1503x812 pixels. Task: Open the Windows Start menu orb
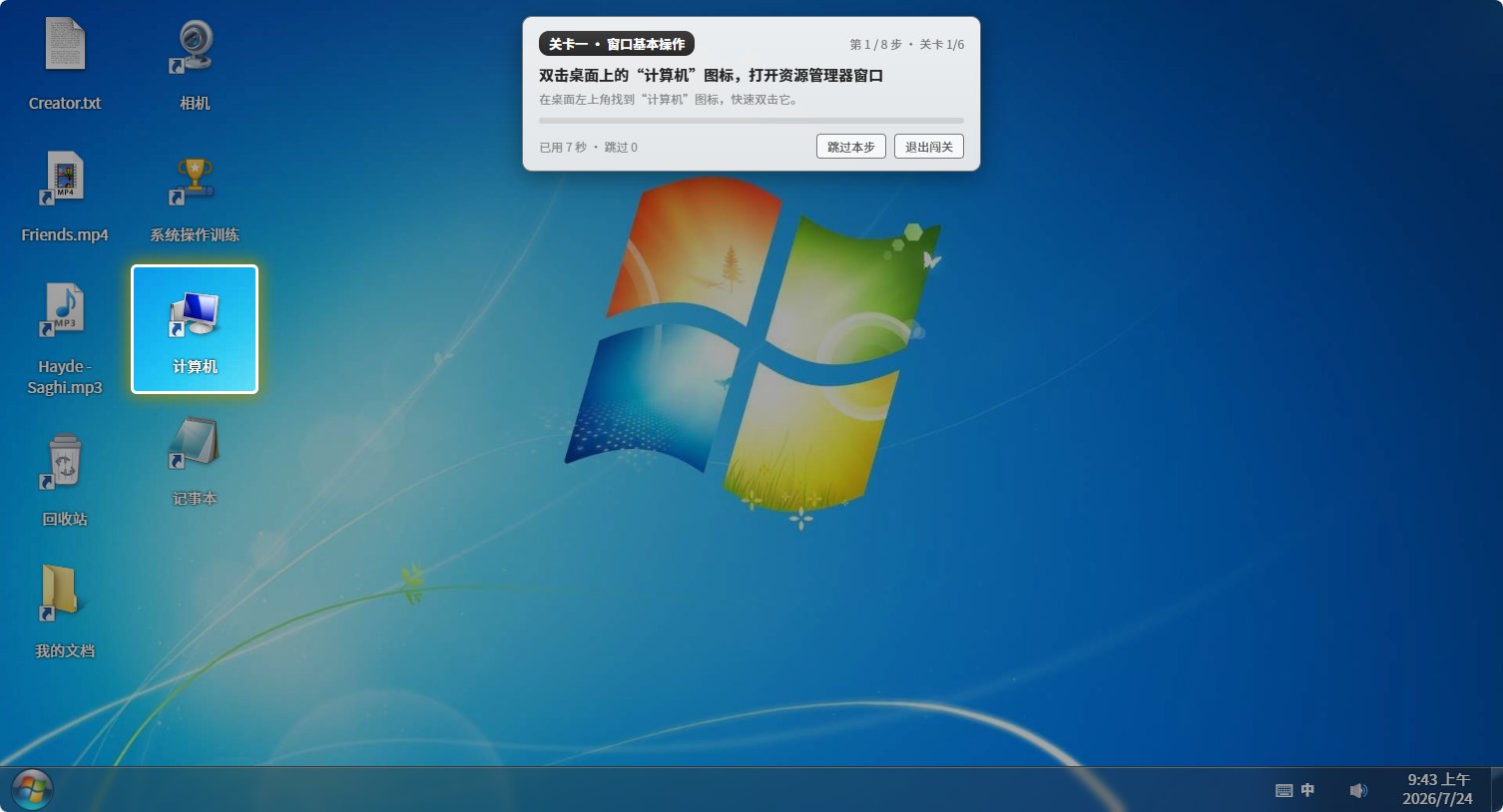tap(32, 790)
